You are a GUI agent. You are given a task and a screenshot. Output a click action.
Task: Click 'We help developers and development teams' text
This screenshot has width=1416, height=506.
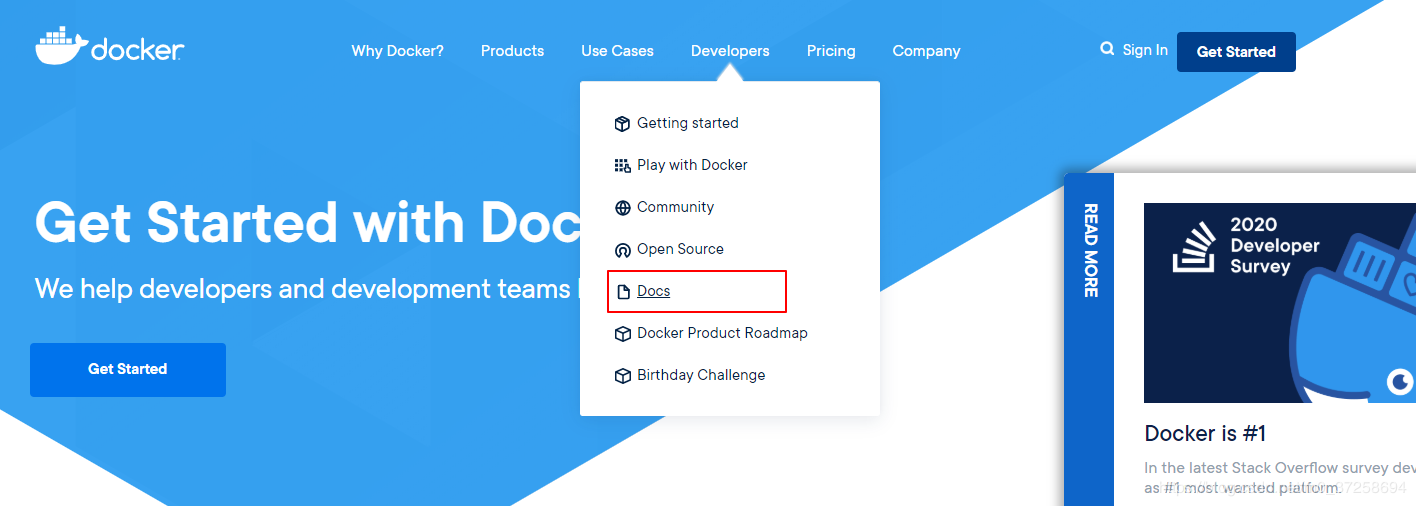coord(302,289)
